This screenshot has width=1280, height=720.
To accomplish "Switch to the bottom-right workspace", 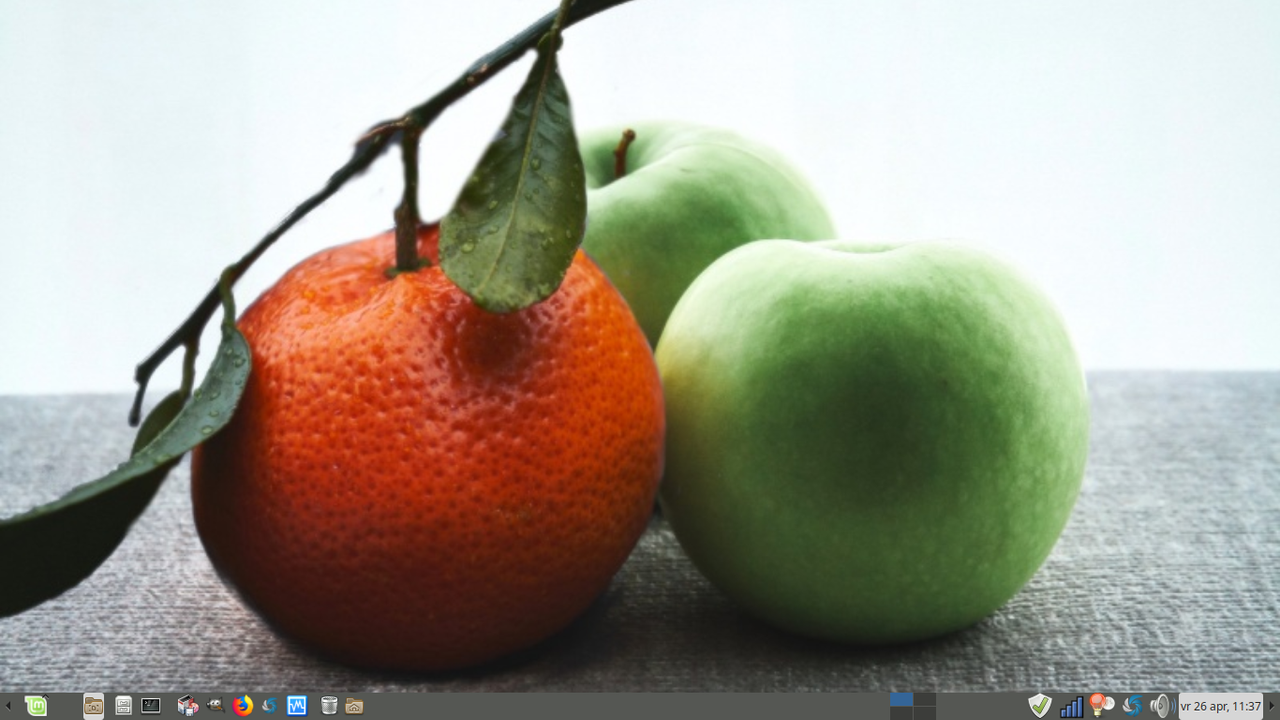I will click(925, 713).
